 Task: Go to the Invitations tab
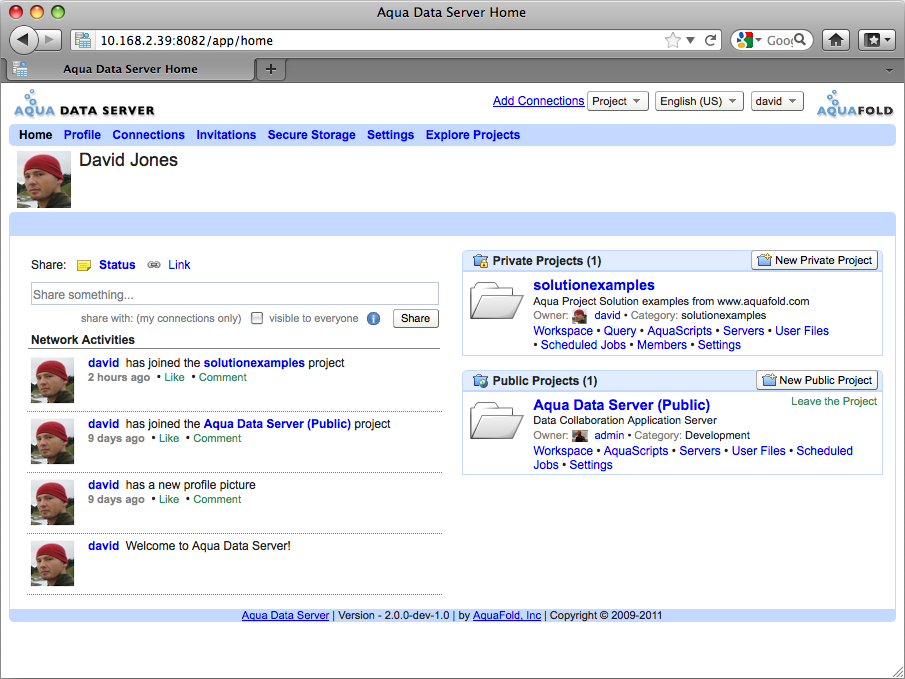(226, 135)
